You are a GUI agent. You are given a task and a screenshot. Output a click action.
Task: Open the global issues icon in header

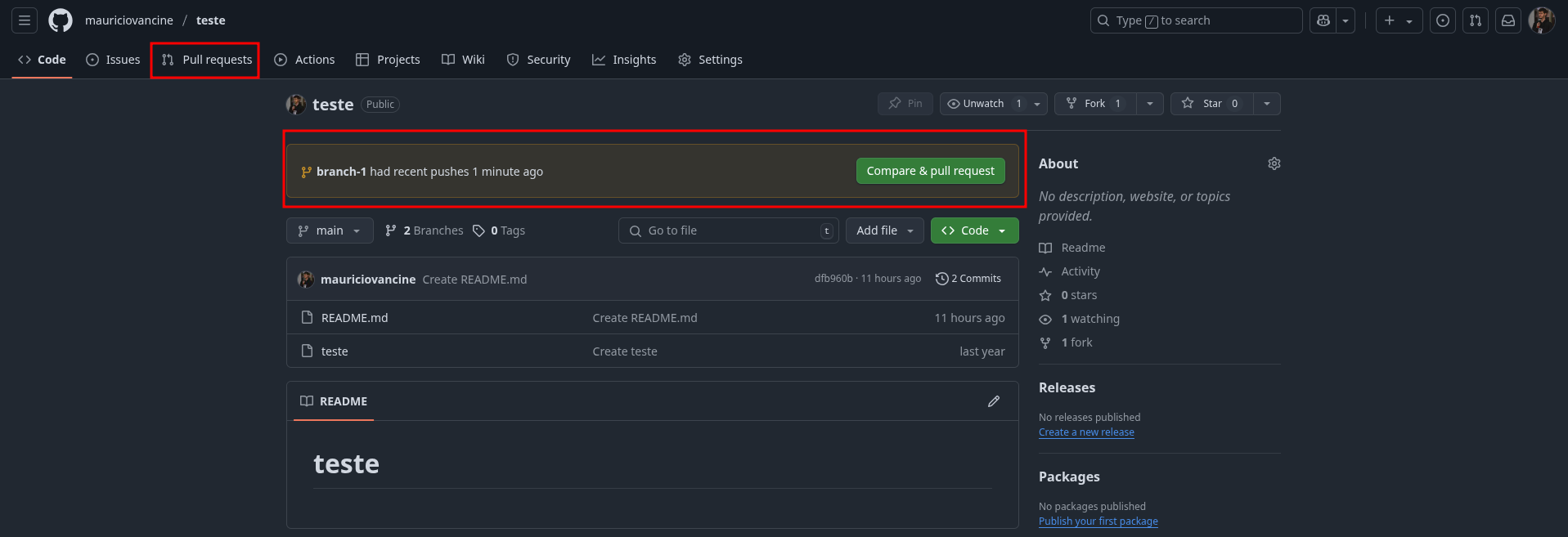(1443, 20)
